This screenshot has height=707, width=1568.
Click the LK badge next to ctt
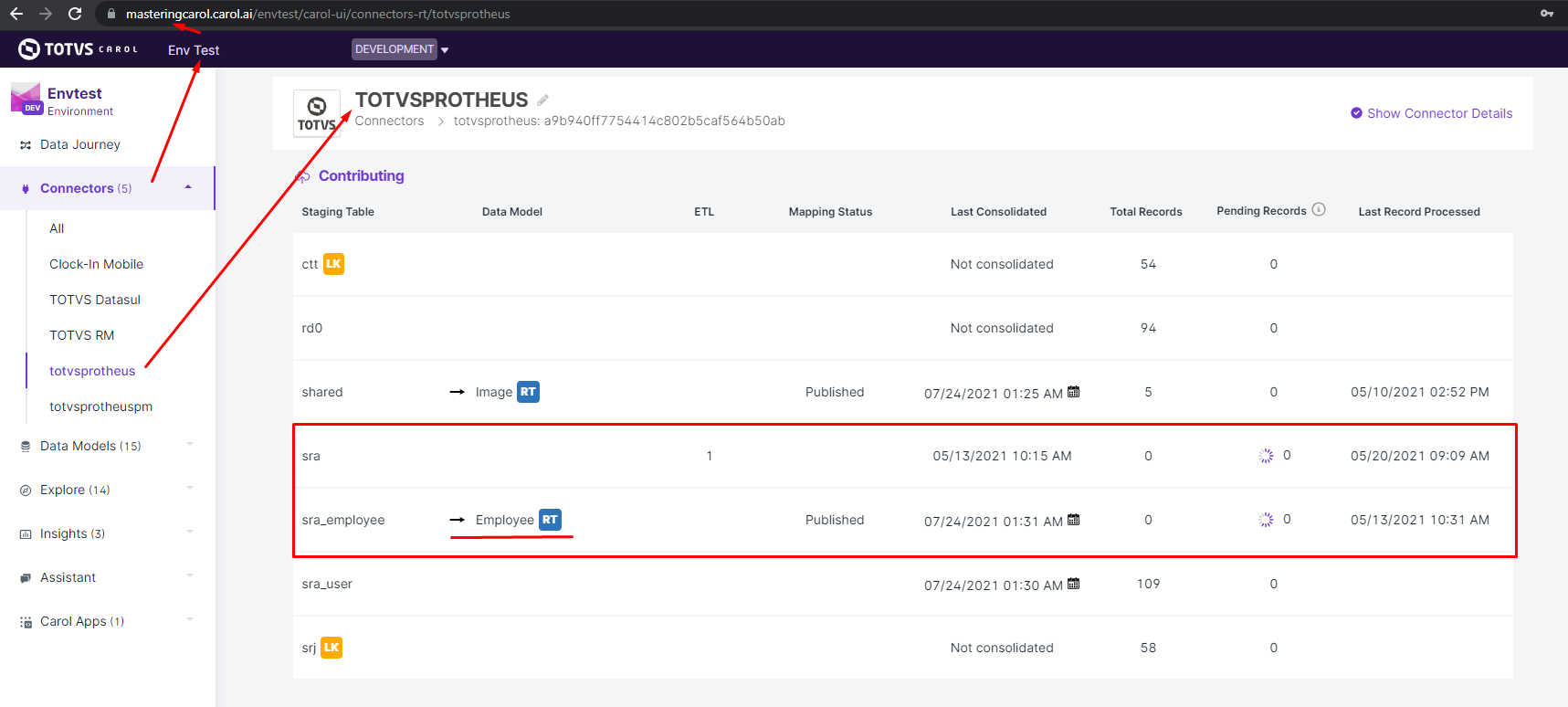(333, 264)
